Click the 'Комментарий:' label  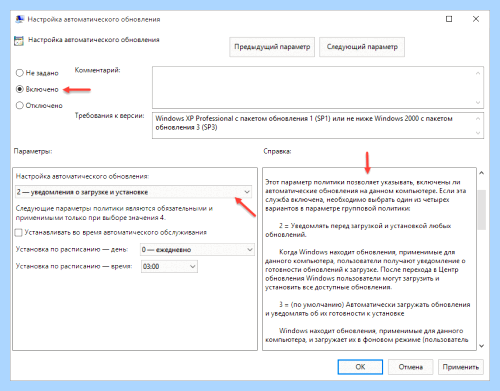point(97,70)
